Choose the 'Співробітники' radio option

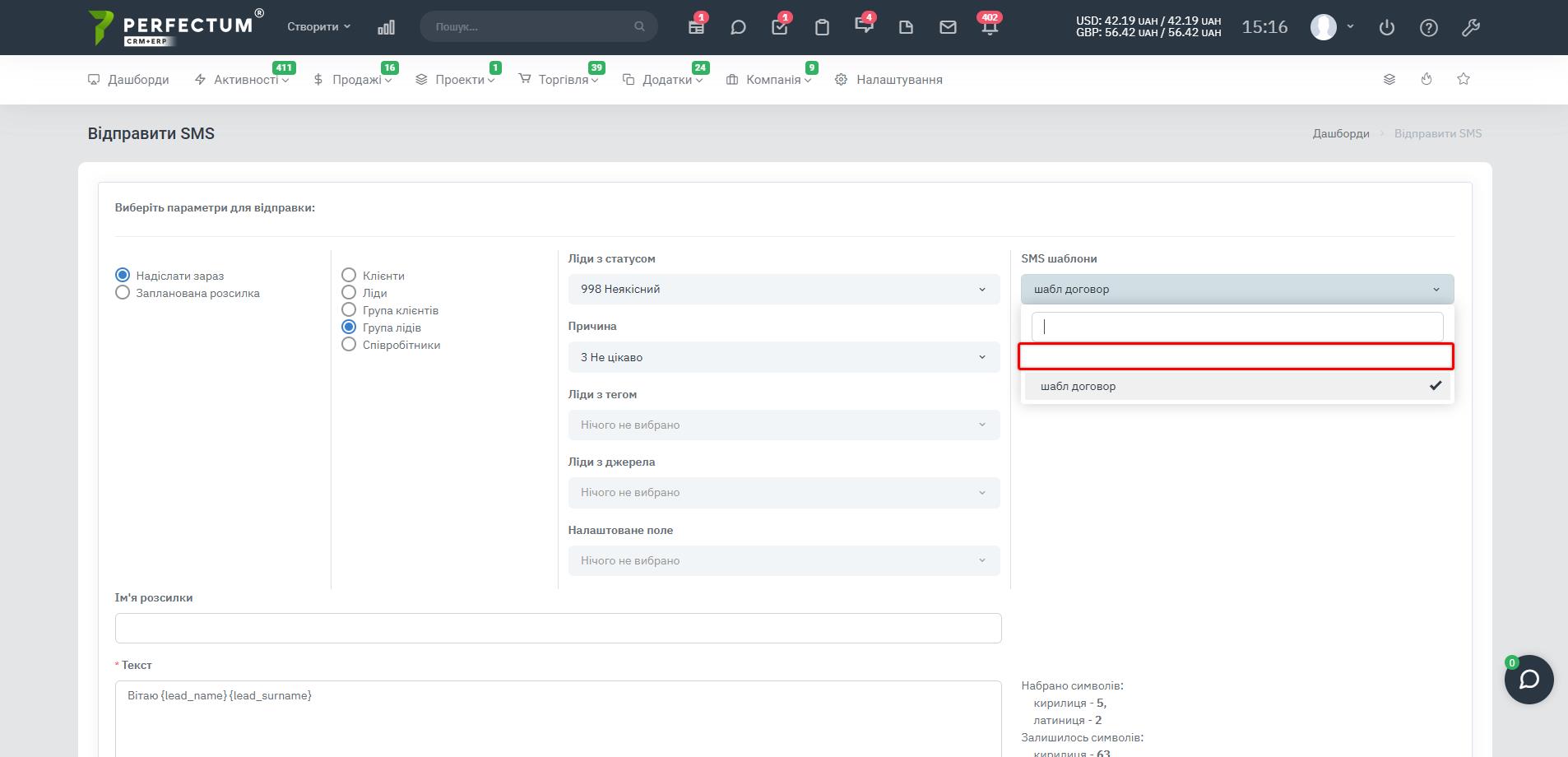[349, 345]
